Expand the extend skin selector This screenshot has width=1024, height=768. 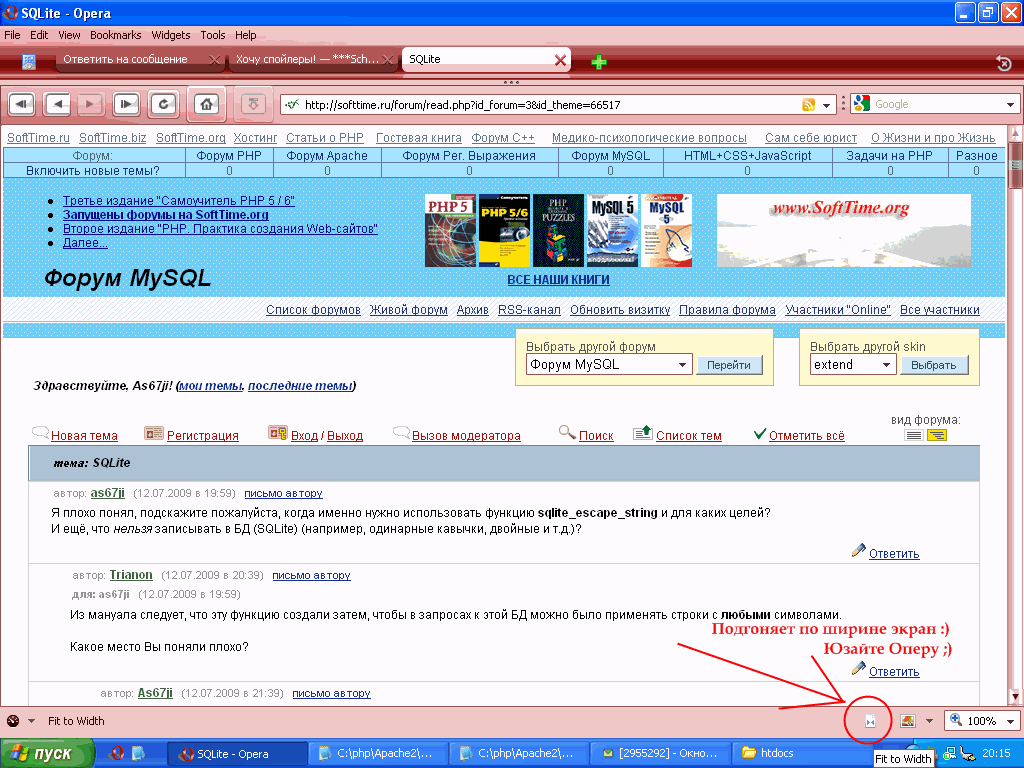886,364
